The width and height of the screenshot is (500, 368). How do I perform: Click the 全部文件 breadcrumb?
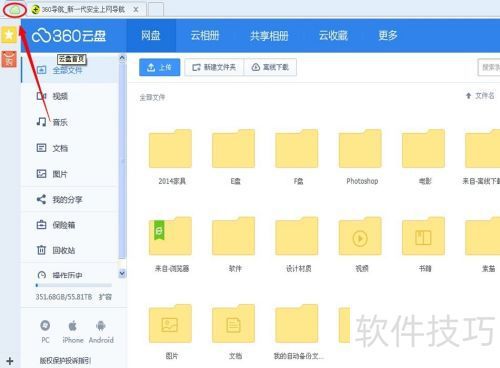[152, 97]
